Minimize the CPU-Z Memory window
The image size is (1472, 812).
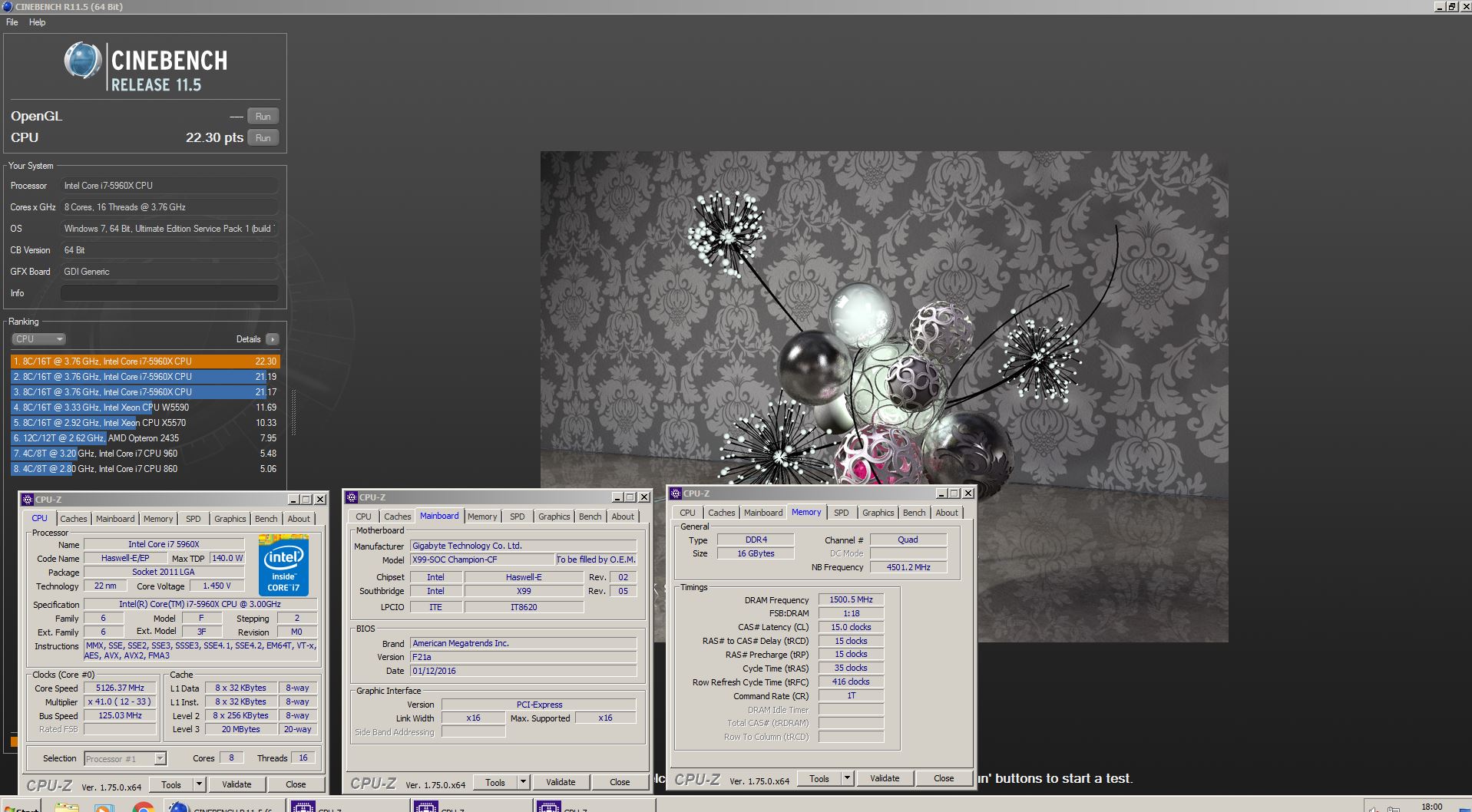coord(941,493)
